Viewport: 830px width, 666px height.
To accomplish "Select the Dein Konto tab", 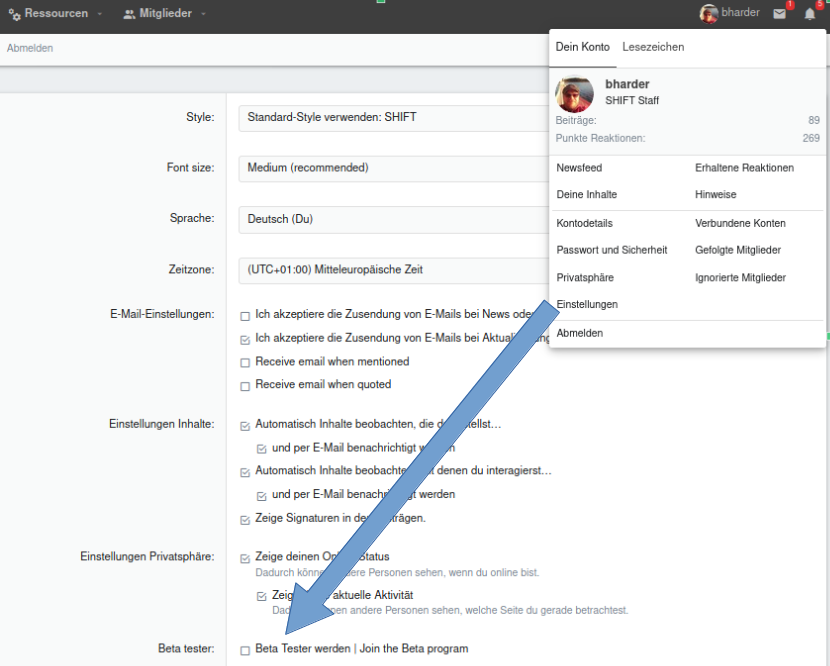I will tap(582, 47).
